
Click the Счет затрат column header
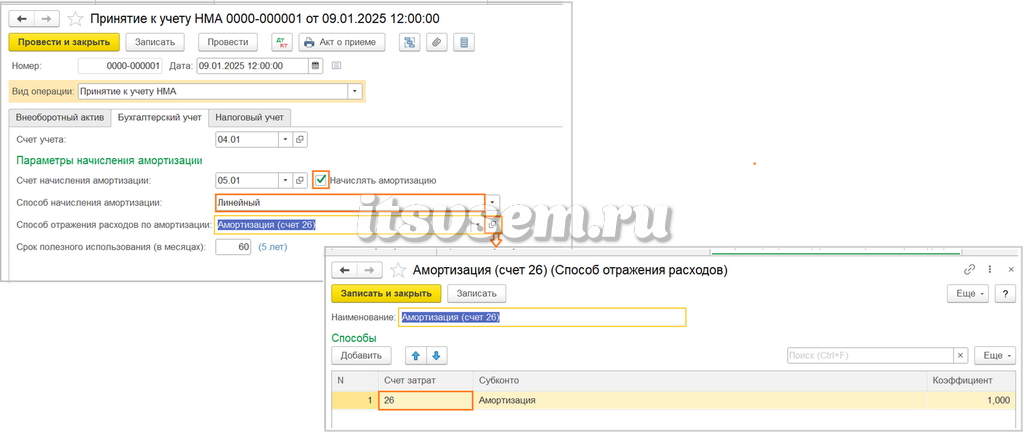tap(426, 381)
